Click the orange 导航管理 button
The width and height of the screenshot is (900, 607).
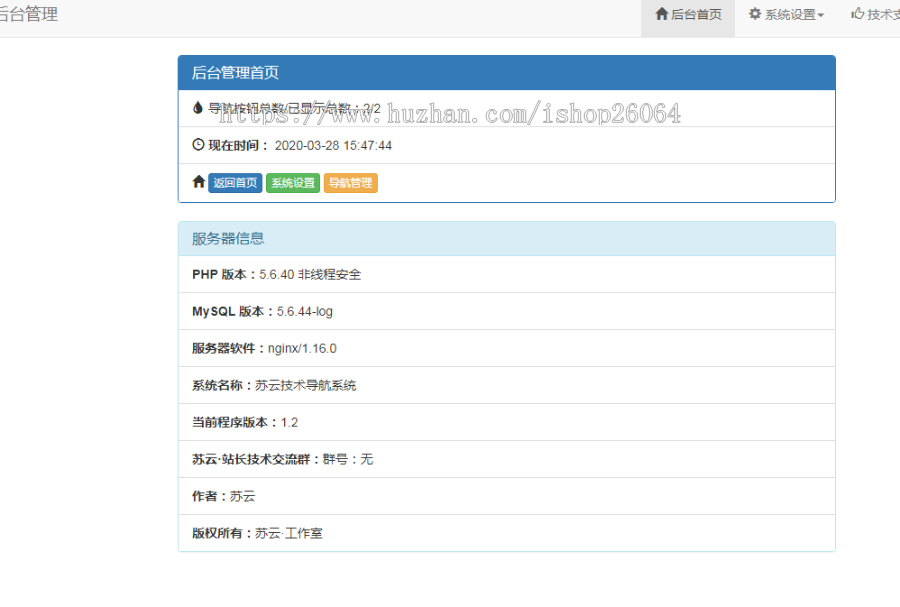point(351,183)
